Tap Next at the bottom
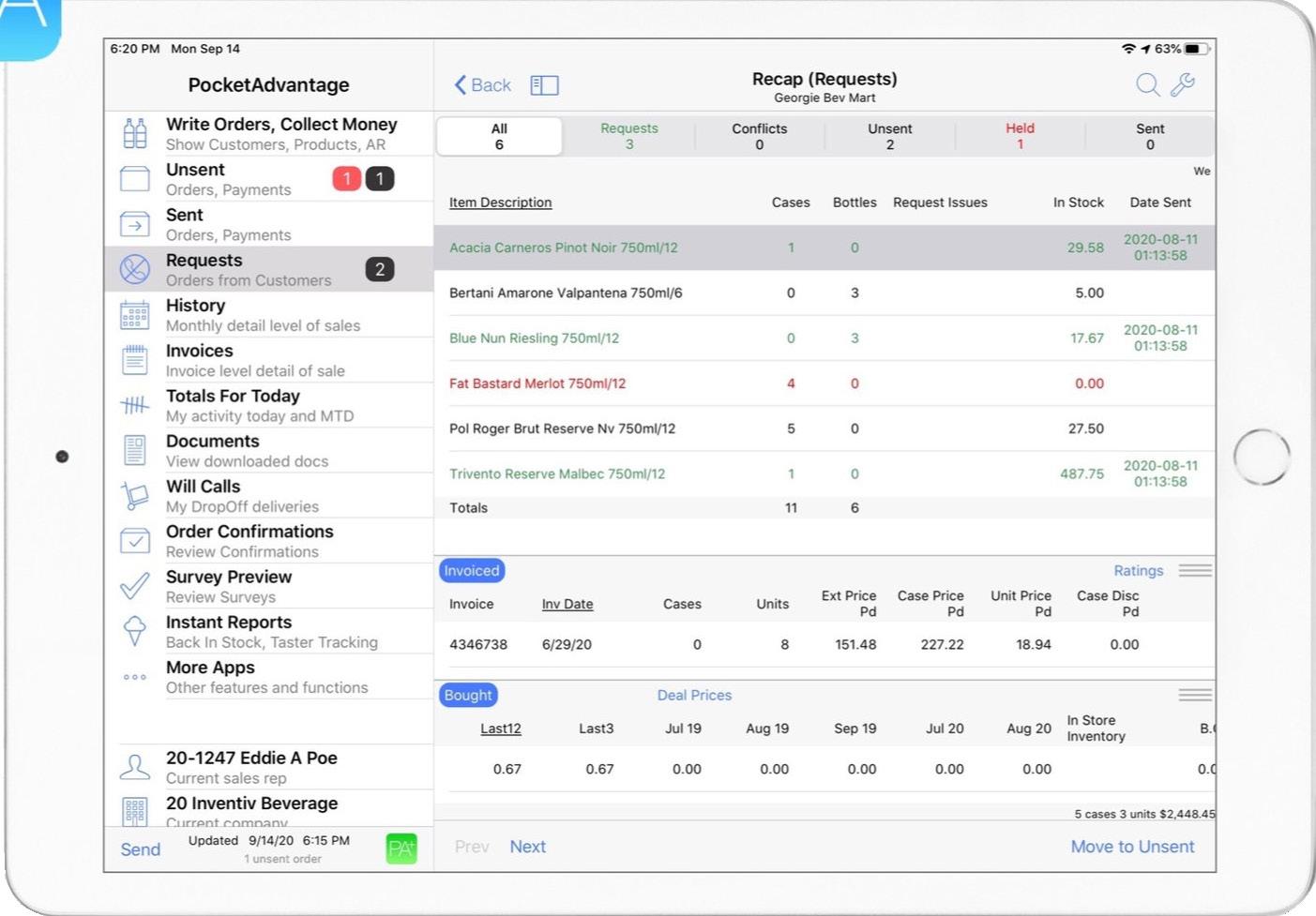 (x=528, y=847)
